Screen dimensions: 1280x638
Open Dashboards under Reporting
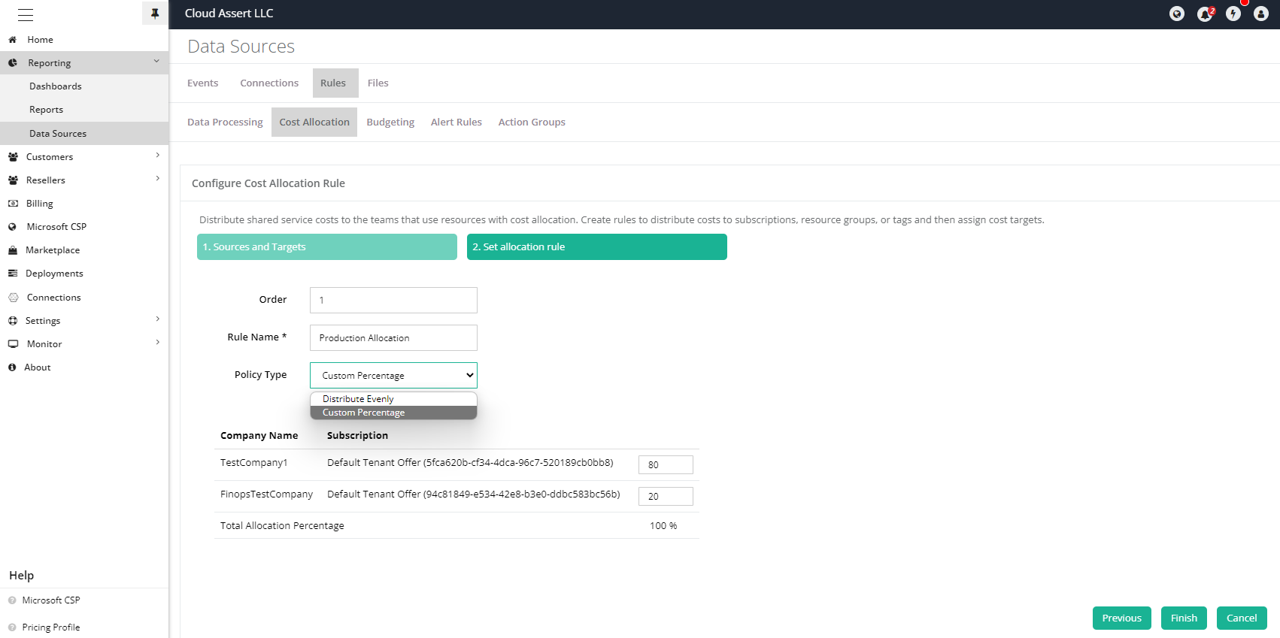pos(55,86)
